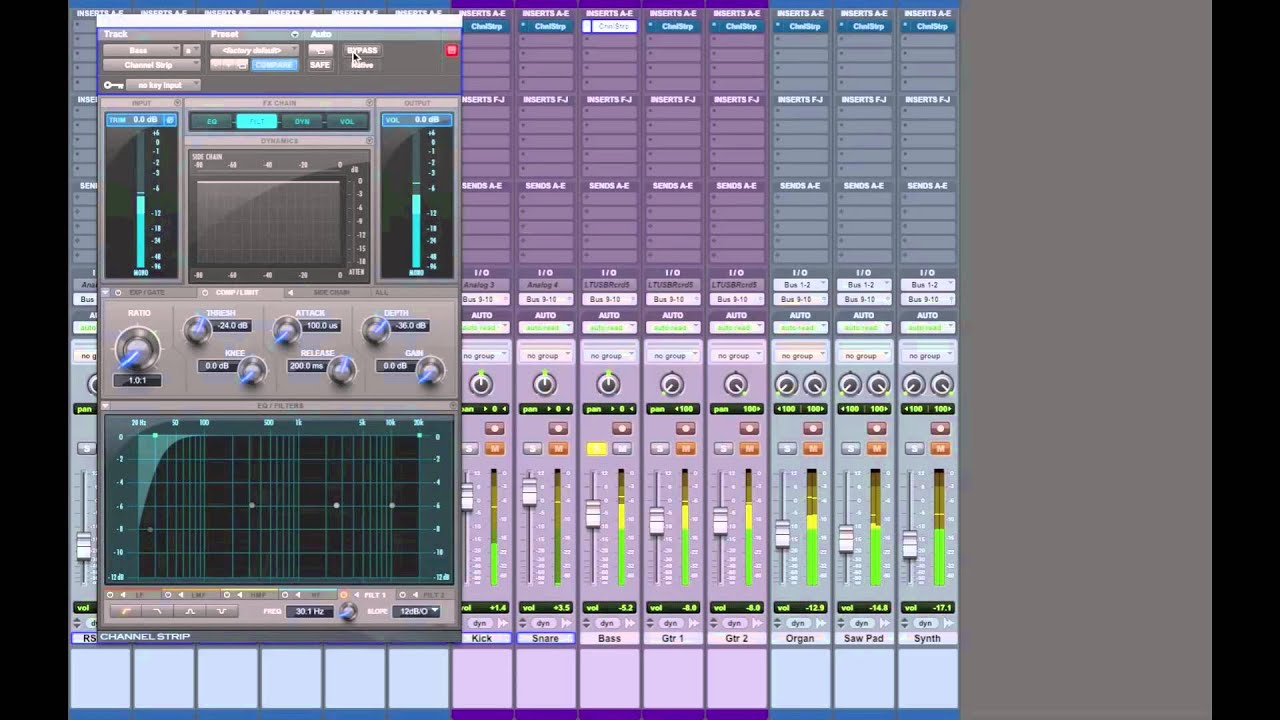Click the DYN module in FX chain
The image size is (1280, 720).
coord(302,121)
